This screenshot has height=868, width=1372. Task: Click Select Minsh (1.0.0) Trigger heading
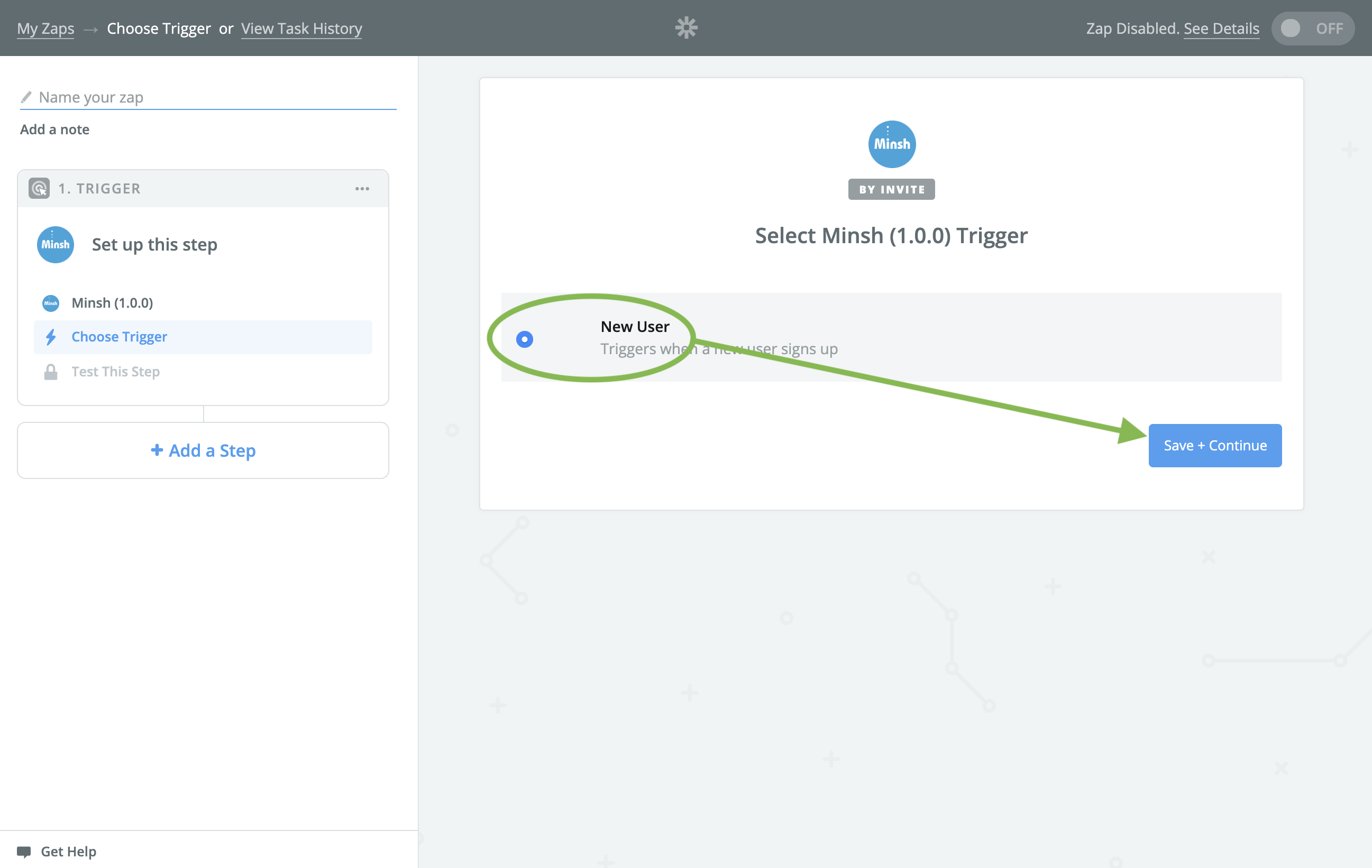891,236
